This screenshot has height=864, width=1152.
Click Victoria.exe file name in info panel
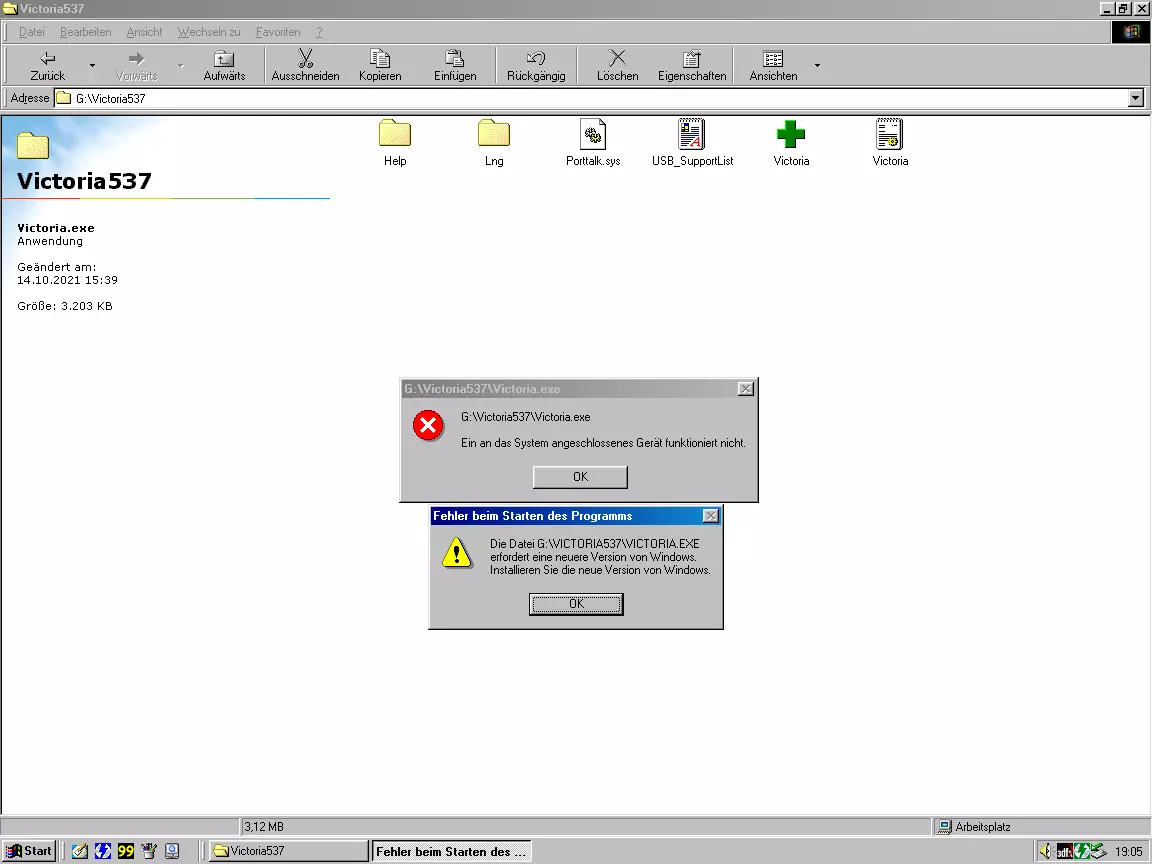(56, 228)
